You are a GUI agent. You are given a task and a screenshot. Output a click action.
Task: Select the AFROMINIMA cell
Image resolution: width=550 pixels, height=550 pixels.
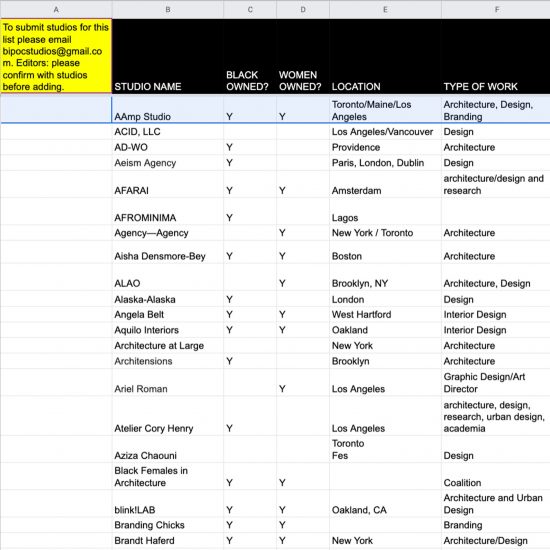[x=168, y=212]
